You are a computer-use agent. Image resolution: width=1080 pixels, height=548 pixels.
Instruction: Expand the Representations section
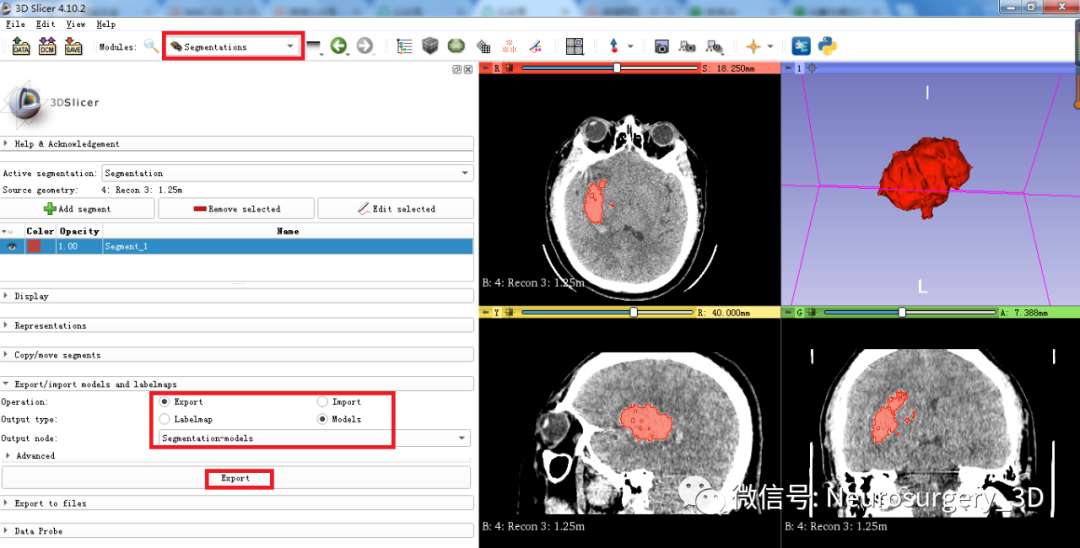coord(237,326)
